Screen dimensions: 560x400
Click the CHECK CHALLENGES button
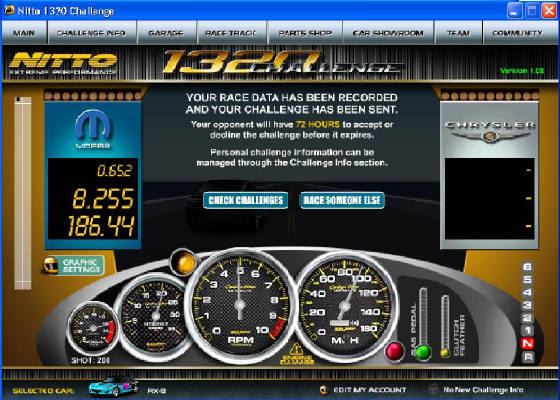(246, 200)
